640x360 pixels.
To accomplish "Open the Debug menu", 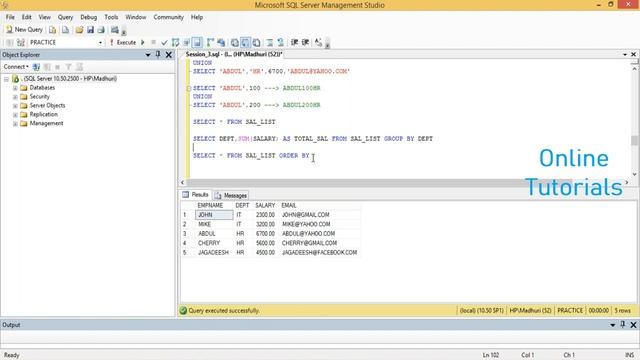I will tap(89, 17).
